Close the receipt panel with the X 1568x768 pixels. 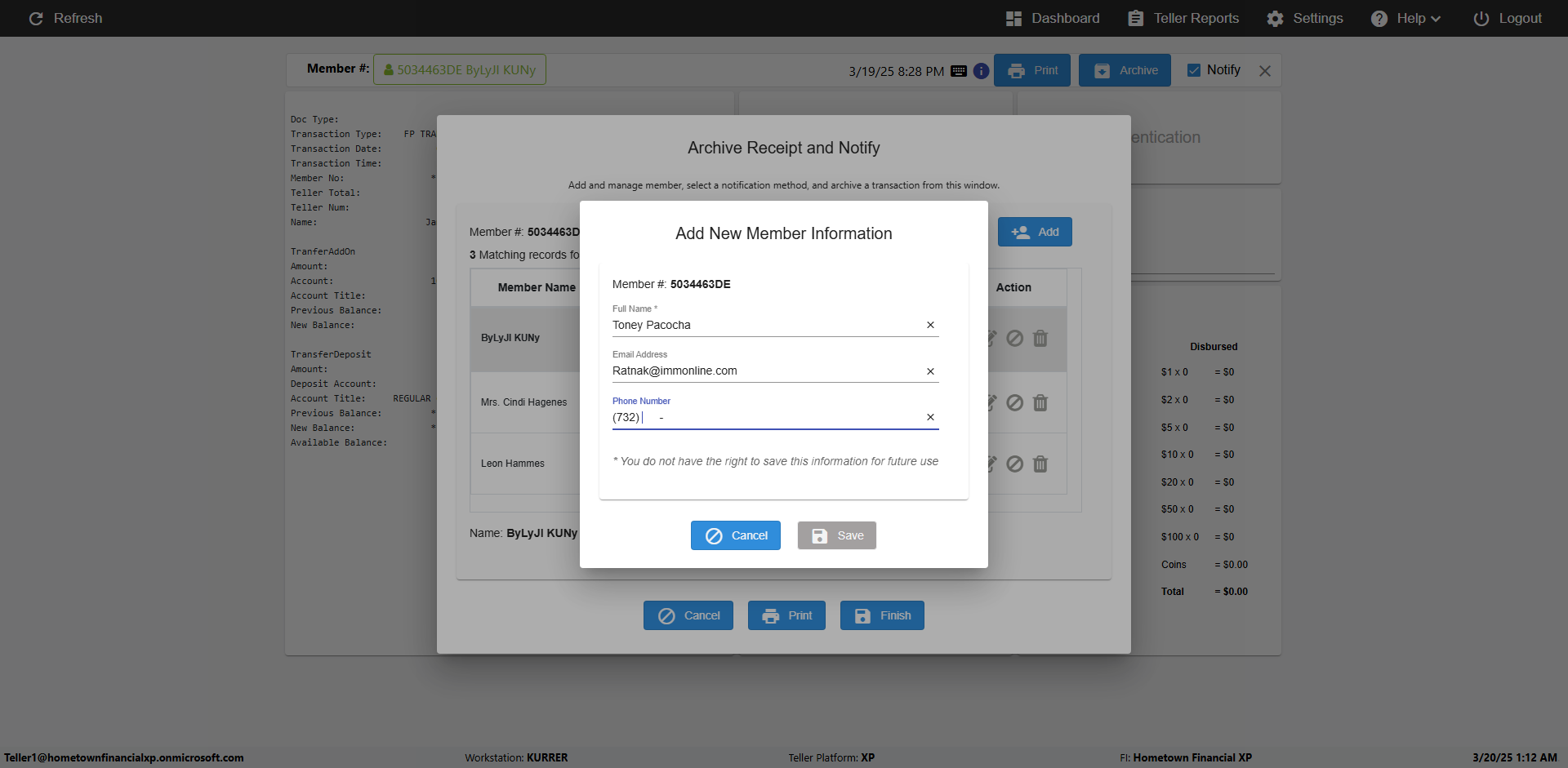1265,71
